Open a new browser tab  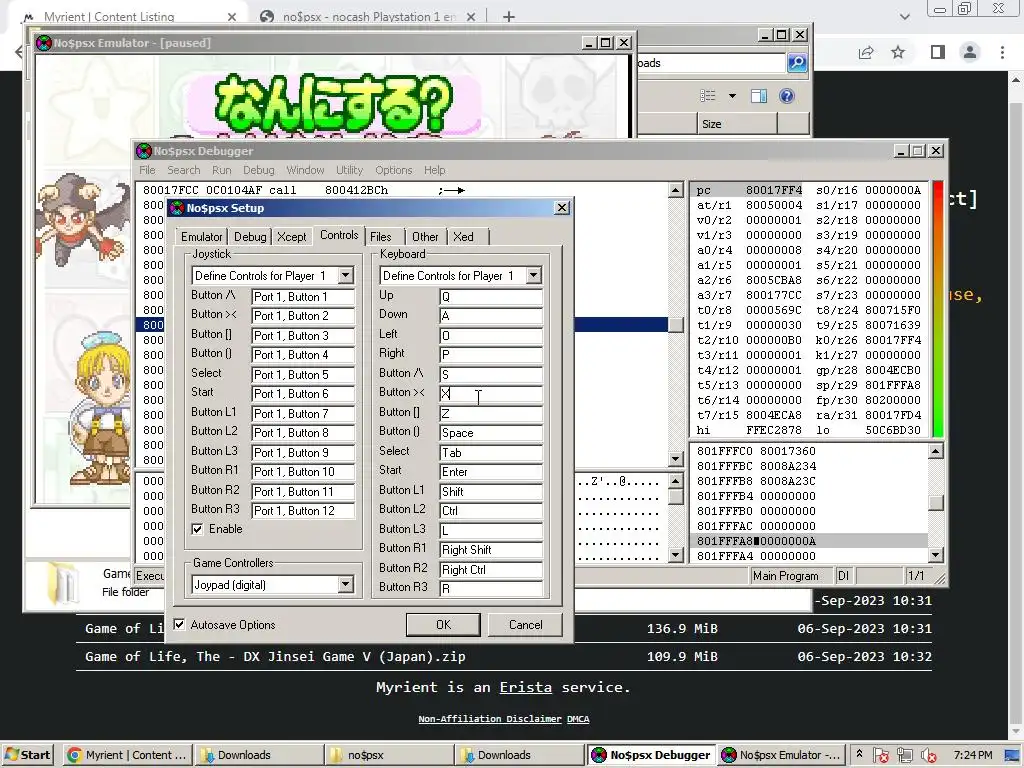tap(509, 17)
